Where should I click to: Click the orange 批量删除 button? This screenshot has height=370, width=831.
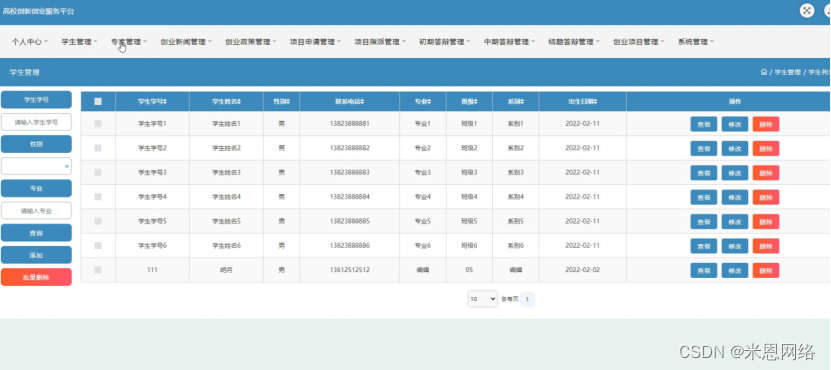(36, 277)
